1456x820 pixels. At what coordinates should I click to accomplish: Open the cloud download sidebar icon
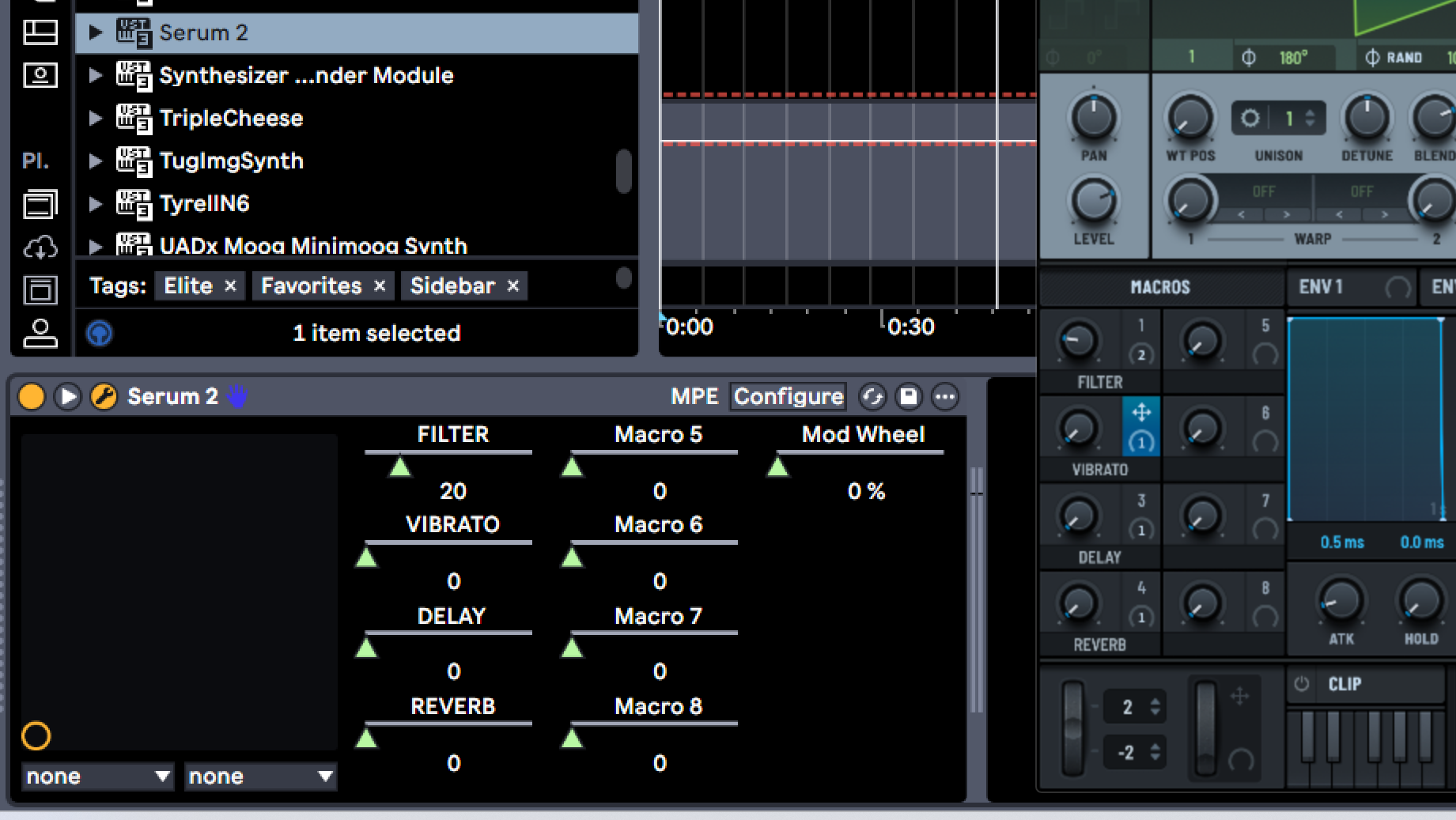(x=40, y=248)
